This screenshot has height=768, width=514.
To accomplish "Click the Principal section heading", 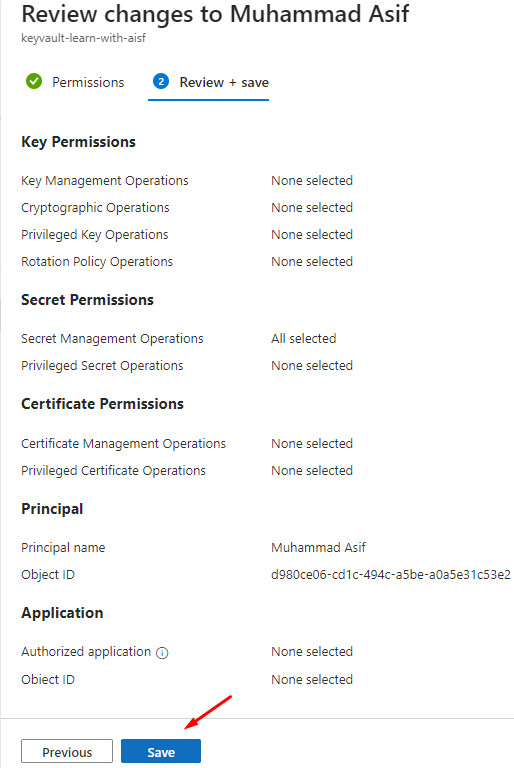I will coord(52,509).
